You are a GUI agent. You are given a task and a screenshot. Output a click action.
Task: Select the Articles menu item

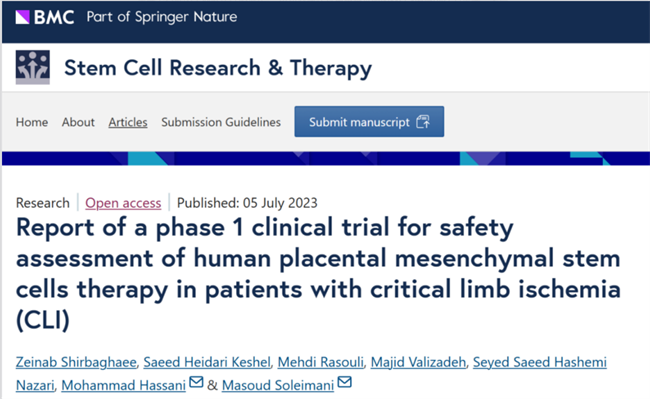128,122
